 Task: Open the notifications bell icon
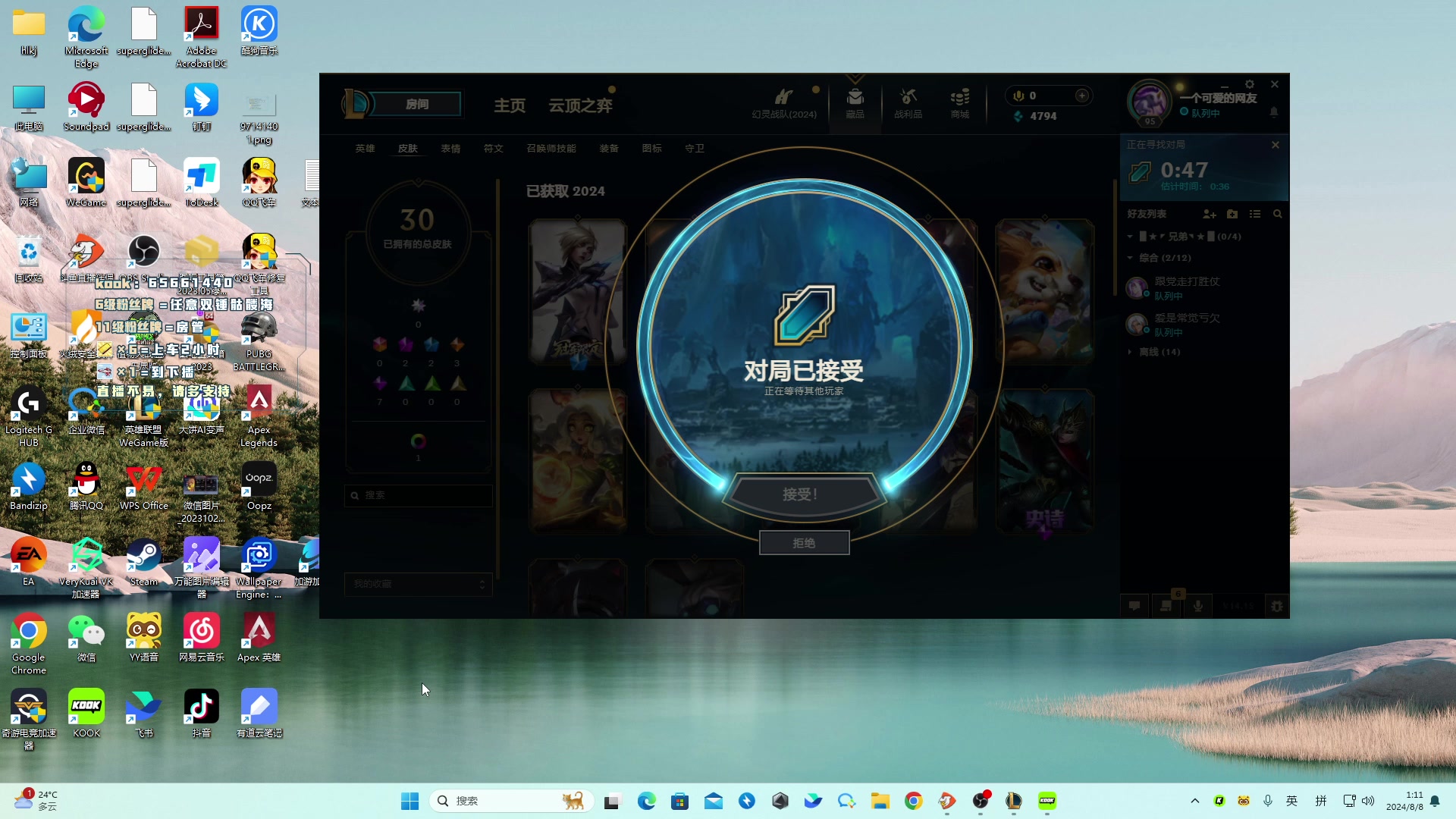point(1274,112)
